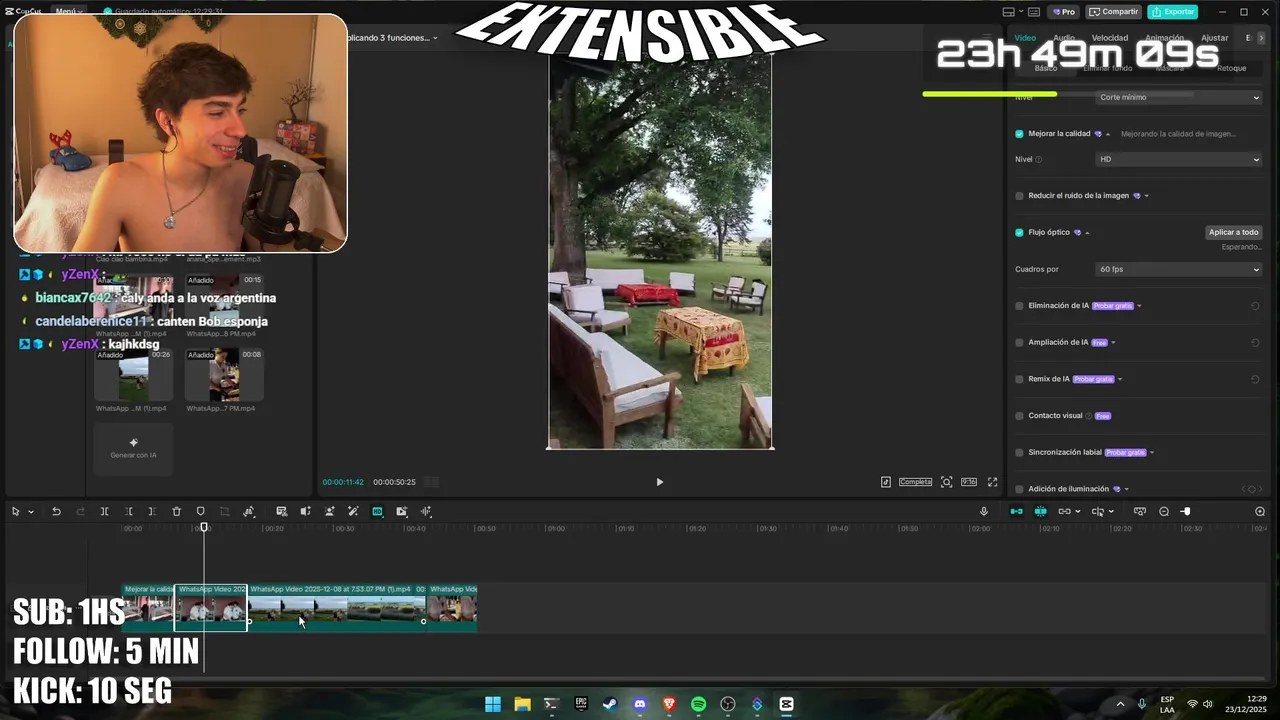Click the video stabilization play icon
This screenshot has width=1280, height=720.
(x=402, y=511)
